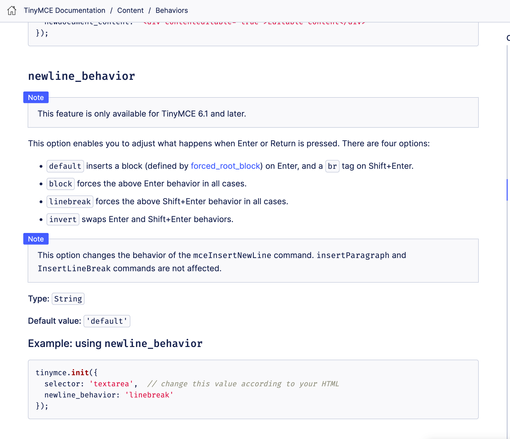
Task: Click the 'InsertLineBreak' command text
Action: pyautogui.click(x=74, y=269)
